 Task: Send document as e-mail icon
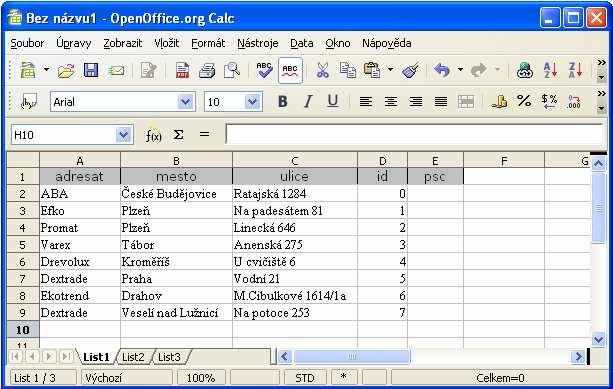(x=116, y=71)
